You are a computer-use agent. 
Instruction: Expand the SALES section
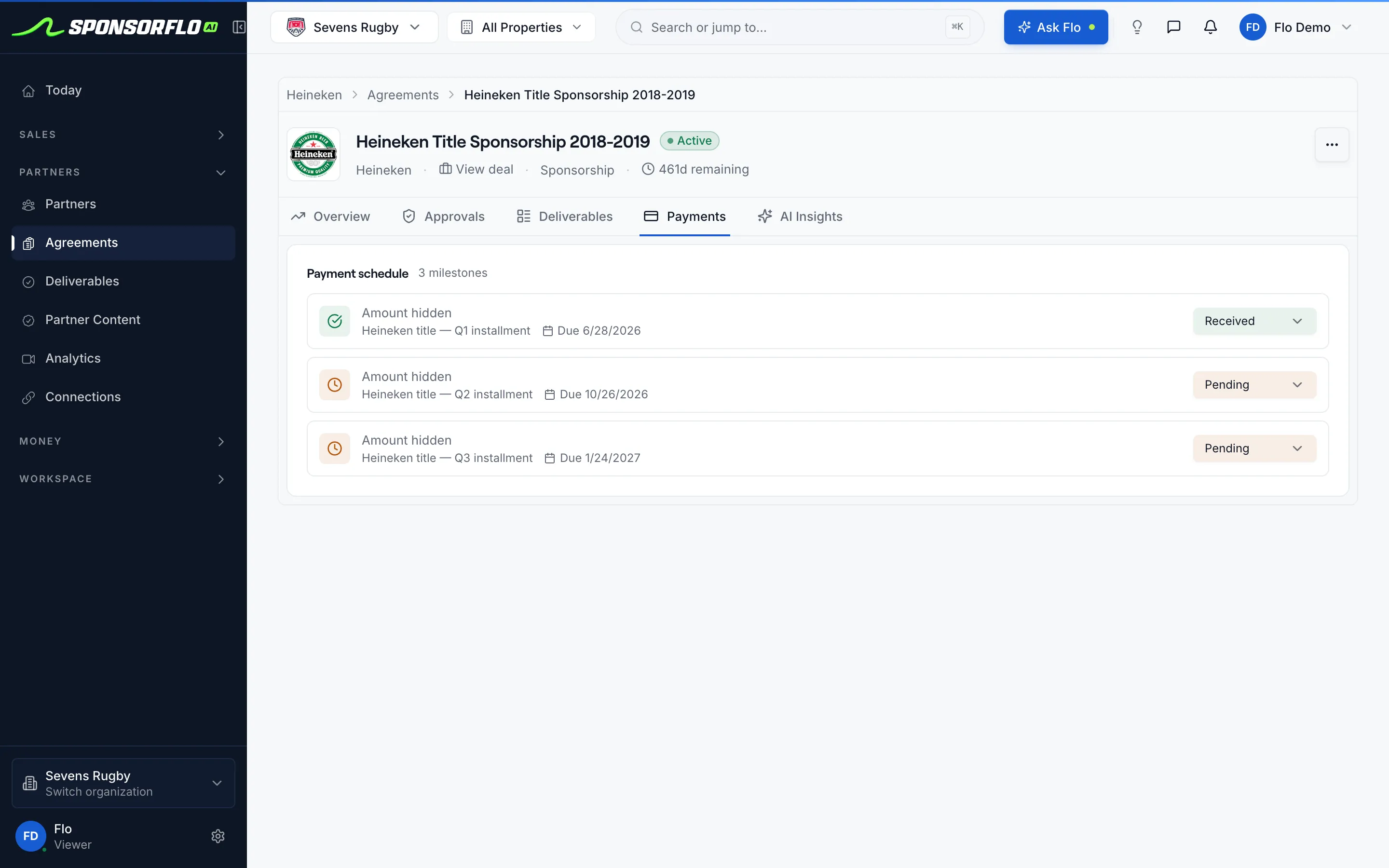pyautogui.click(x=123, y=135)
